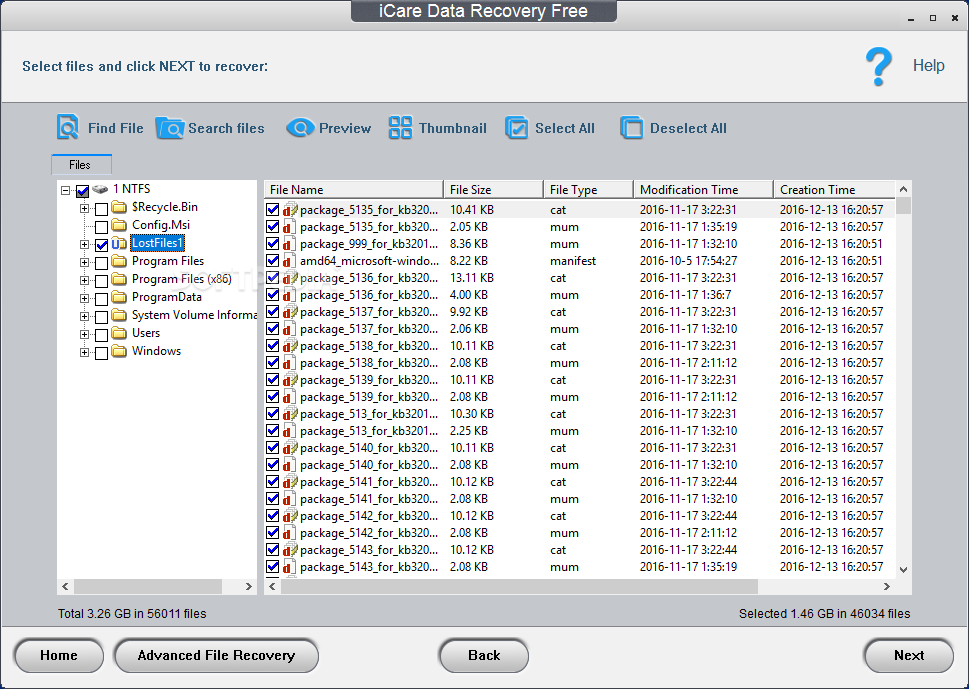The width and height of the screenshot is (969, 689).
Task: Check the $Recycle.Bin folder checkbox
Action: coord(101,209)
